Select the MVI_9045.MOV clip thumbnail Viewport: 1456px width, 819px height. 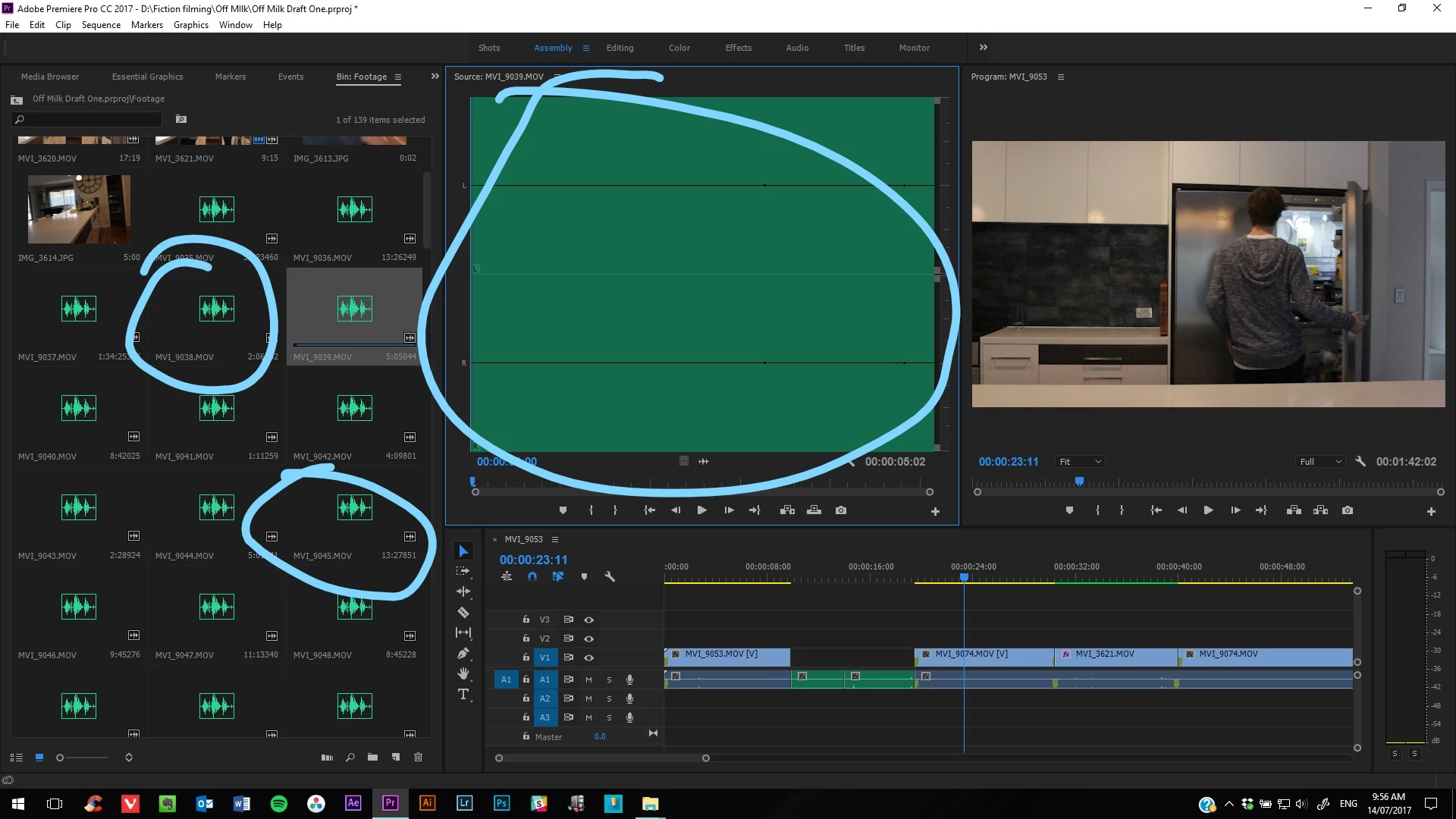click(x=354, y=507)
